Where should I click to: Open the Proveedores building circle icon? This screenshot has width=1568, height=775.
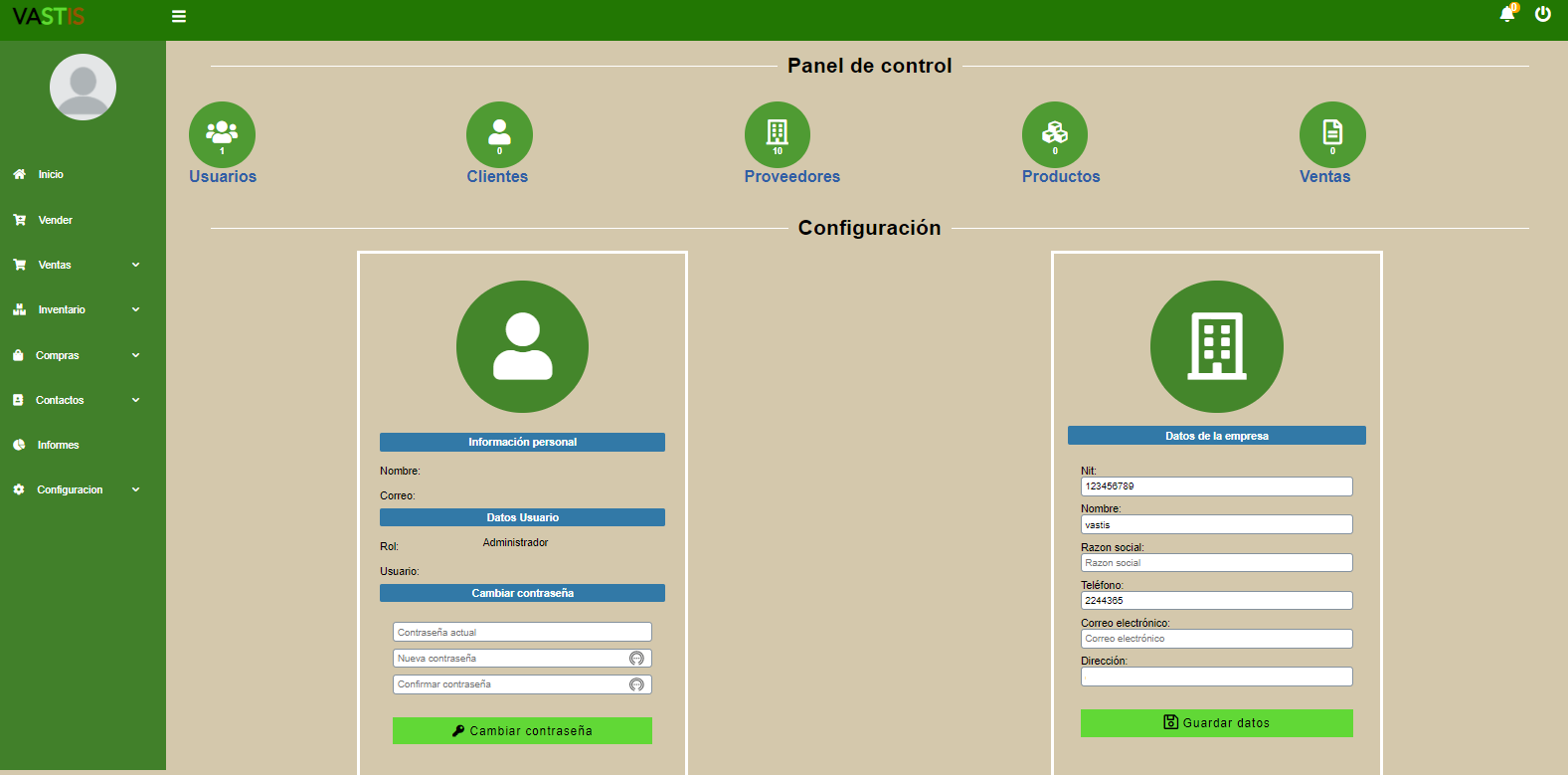778,134
